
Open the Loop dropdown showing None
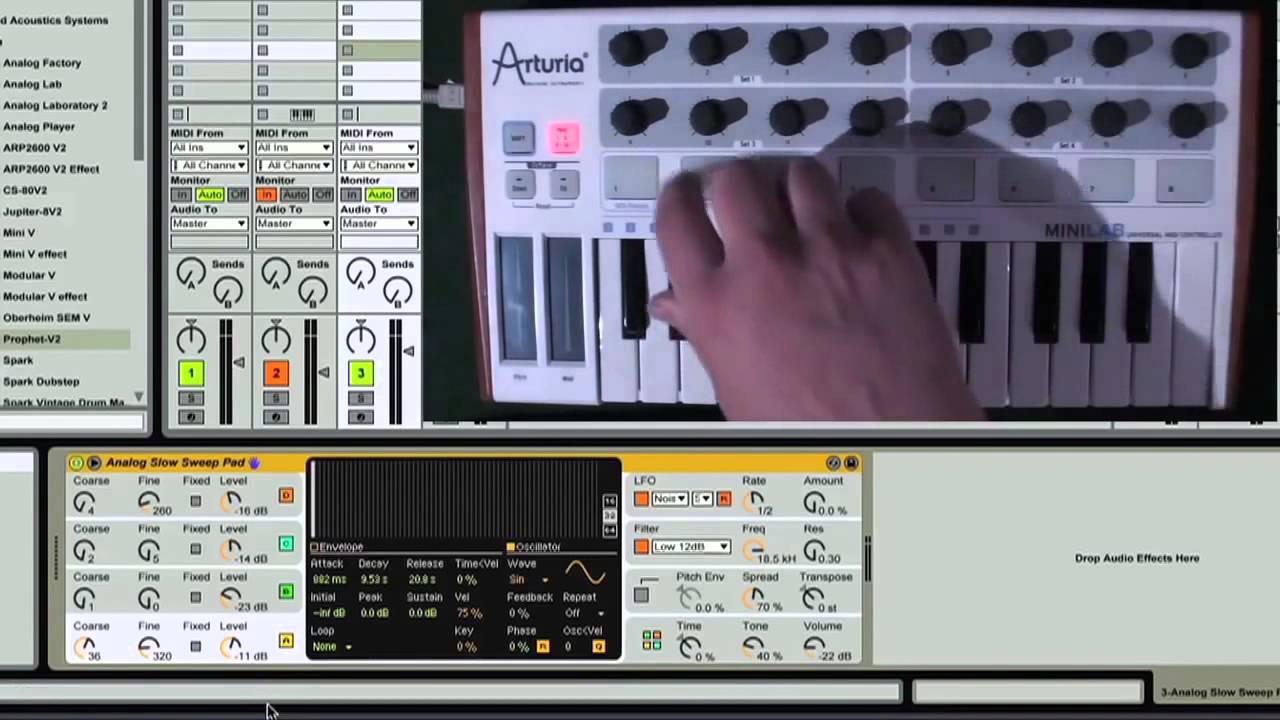point(332,647)
